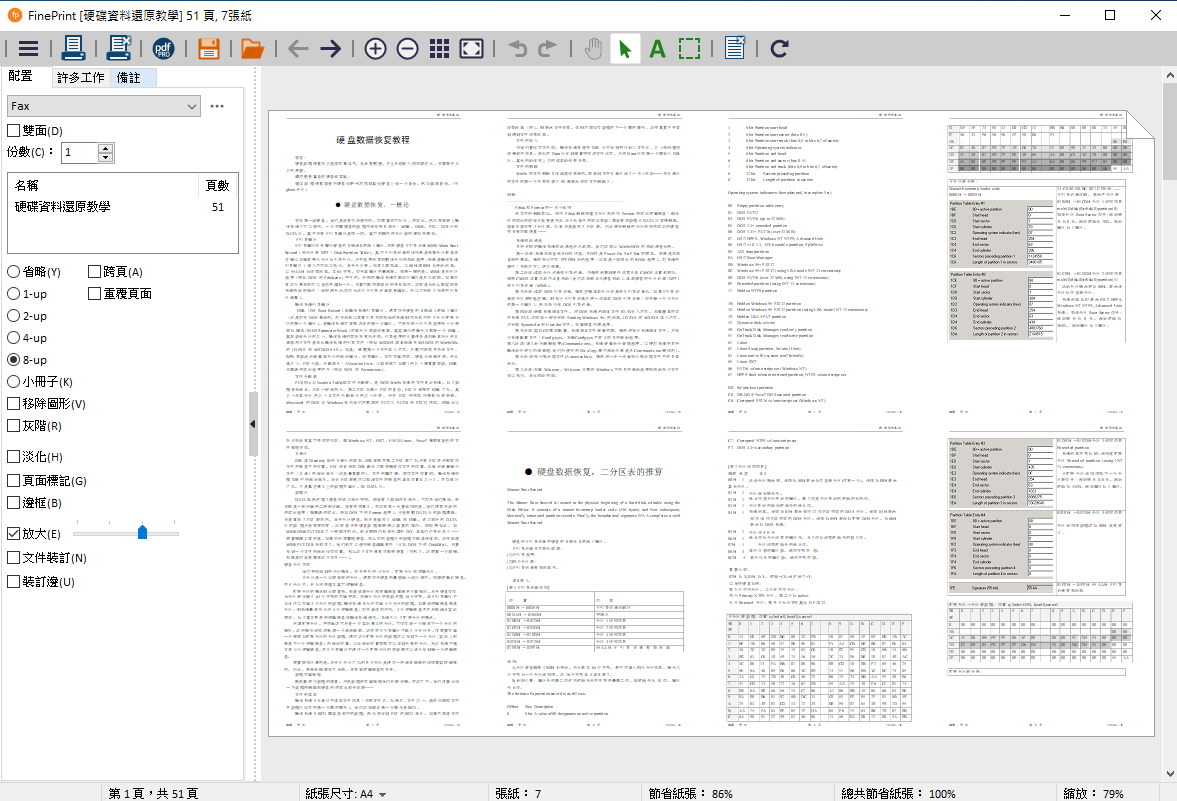Check the 重複頁面 checkbox
This screenshot has height=801, width=1177.
point(94,294)
